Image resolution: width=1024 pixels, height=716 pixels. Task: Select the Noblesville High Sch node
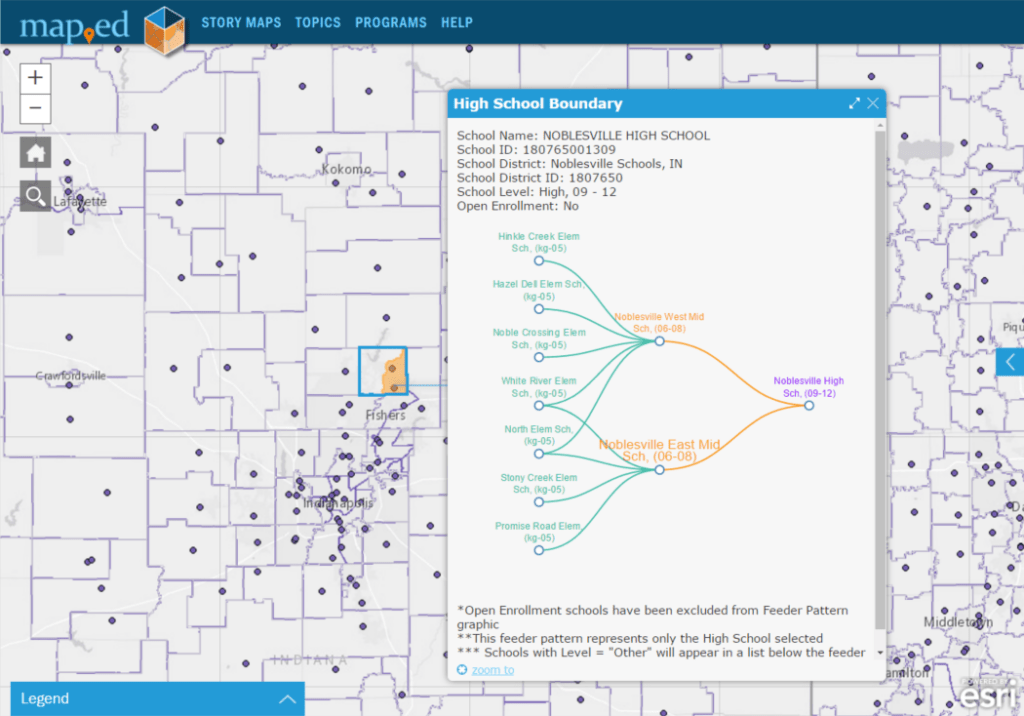pyautogui.click(x=809, y=406)
